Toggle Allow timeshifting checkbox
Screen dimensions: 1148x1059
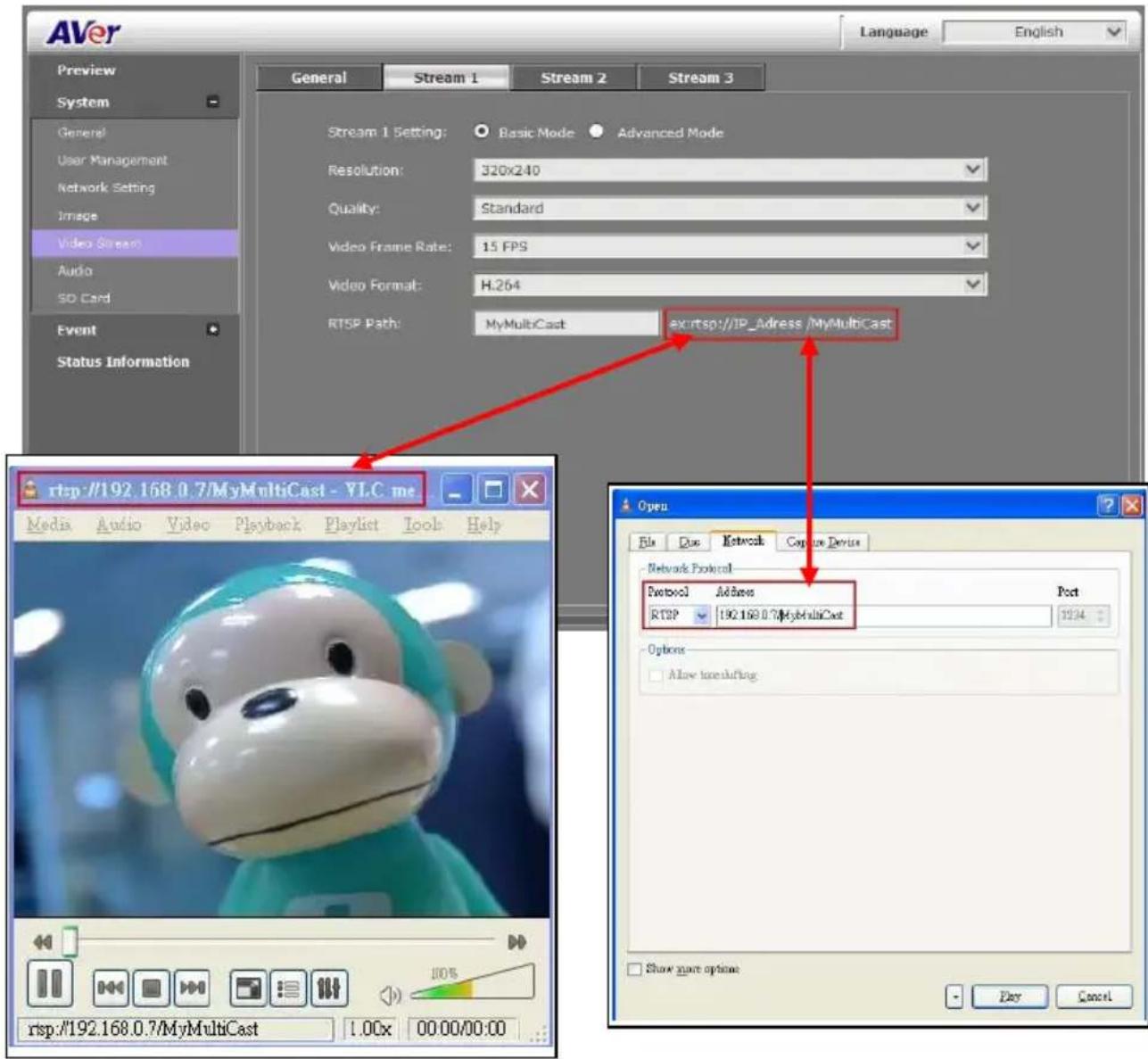[657, 675]
